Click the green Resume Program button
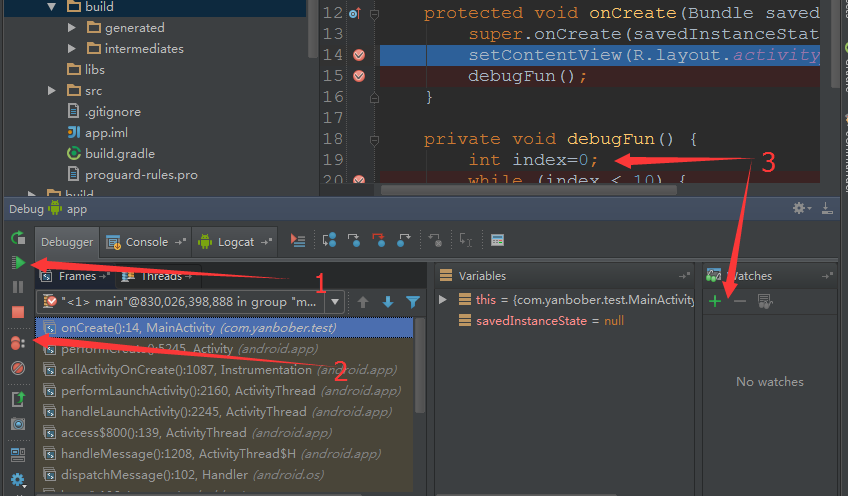 pyautogui.click(x=18, y=263)
